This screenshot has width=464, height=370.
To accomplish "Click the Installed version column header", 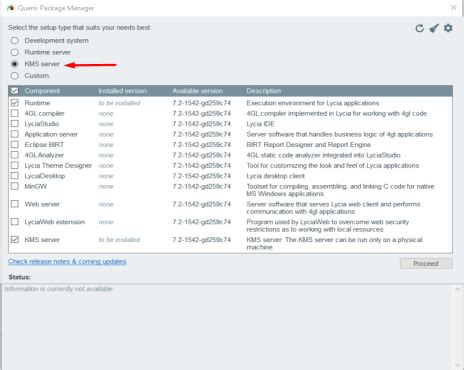I will coord(122,91).
